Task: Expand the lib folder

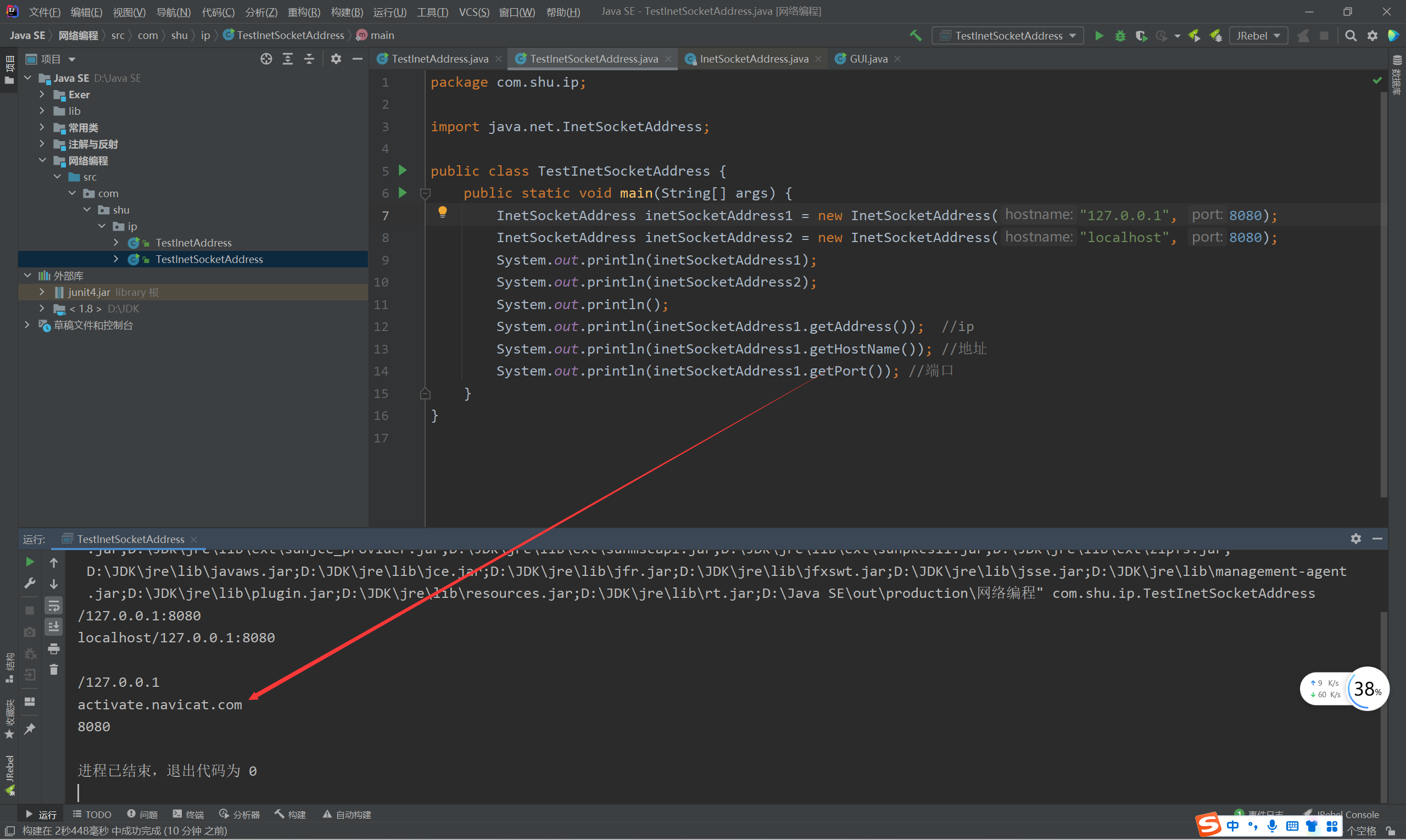Action: (x=42, y=111)
